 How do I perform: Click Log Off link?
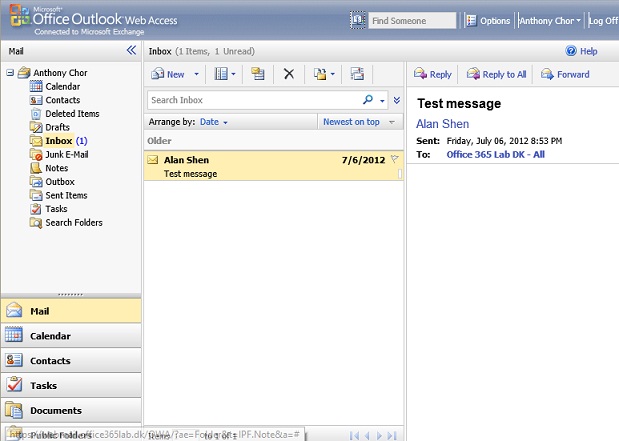tap(603, 21)
